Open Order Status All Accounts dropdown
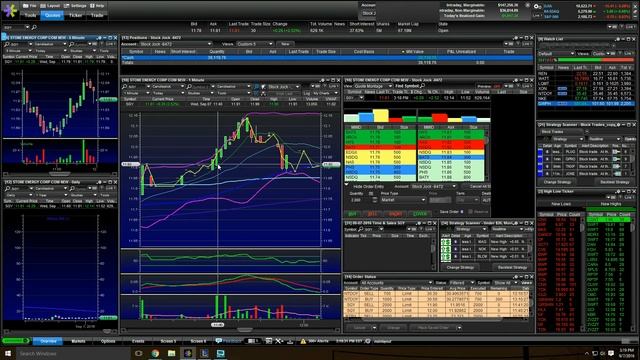The image size is (640, 360). point(396,282)
